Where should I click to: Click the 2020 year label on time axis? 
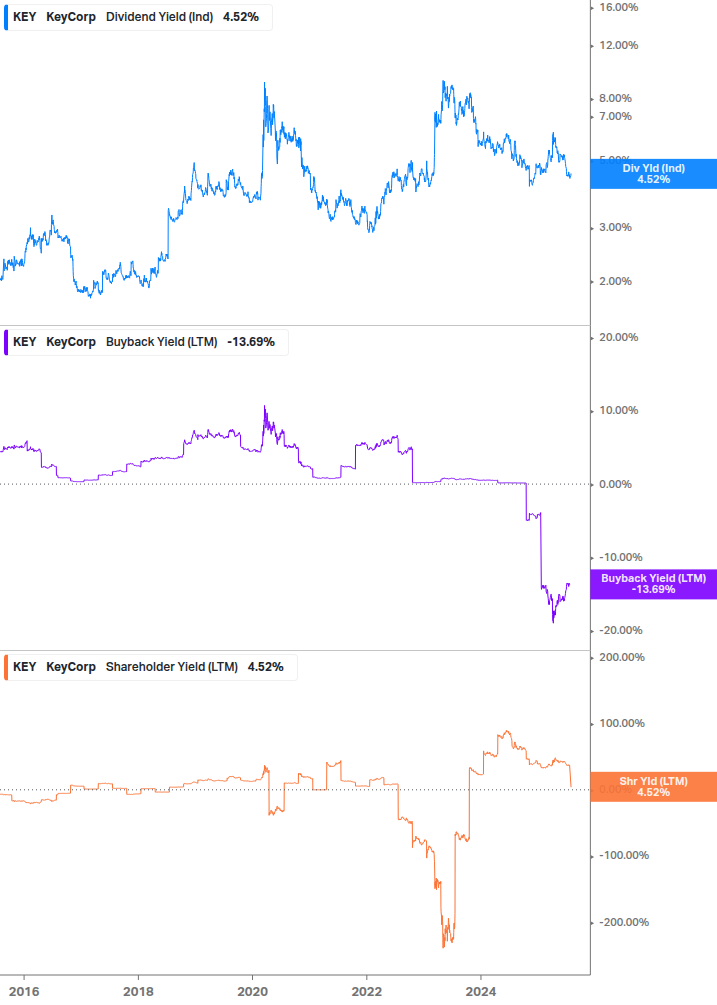pos(252,992)
